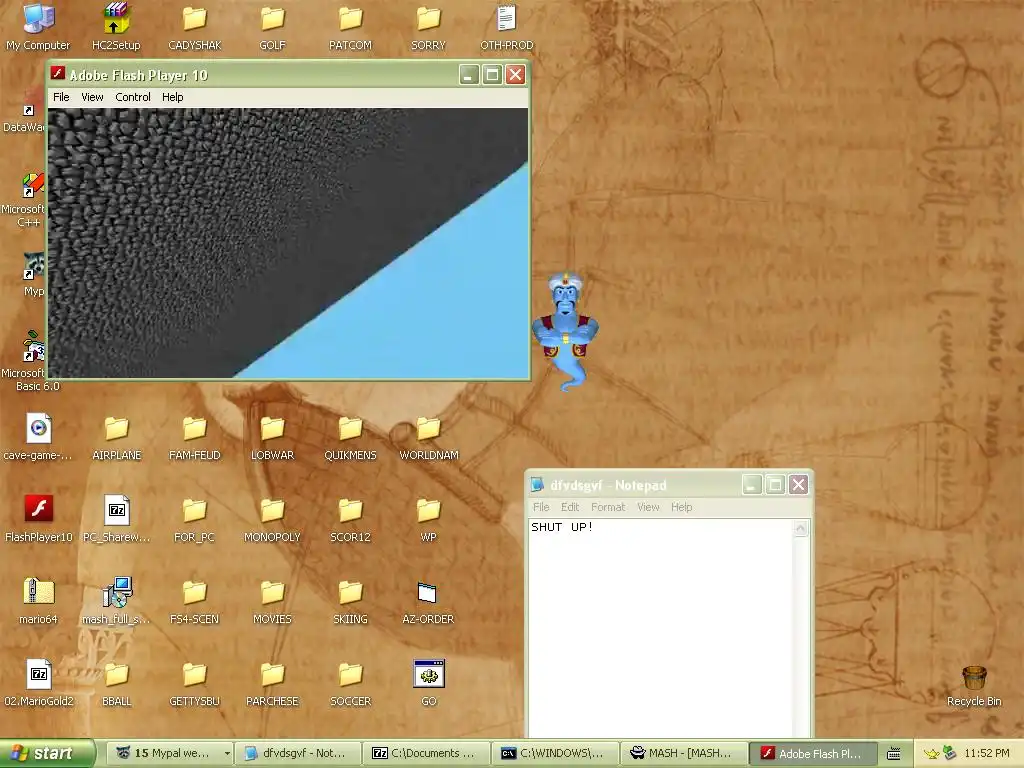The image size is (1024, 768).
Task: Click the keyboard icon beside the tray
Action: coord(894,754)
